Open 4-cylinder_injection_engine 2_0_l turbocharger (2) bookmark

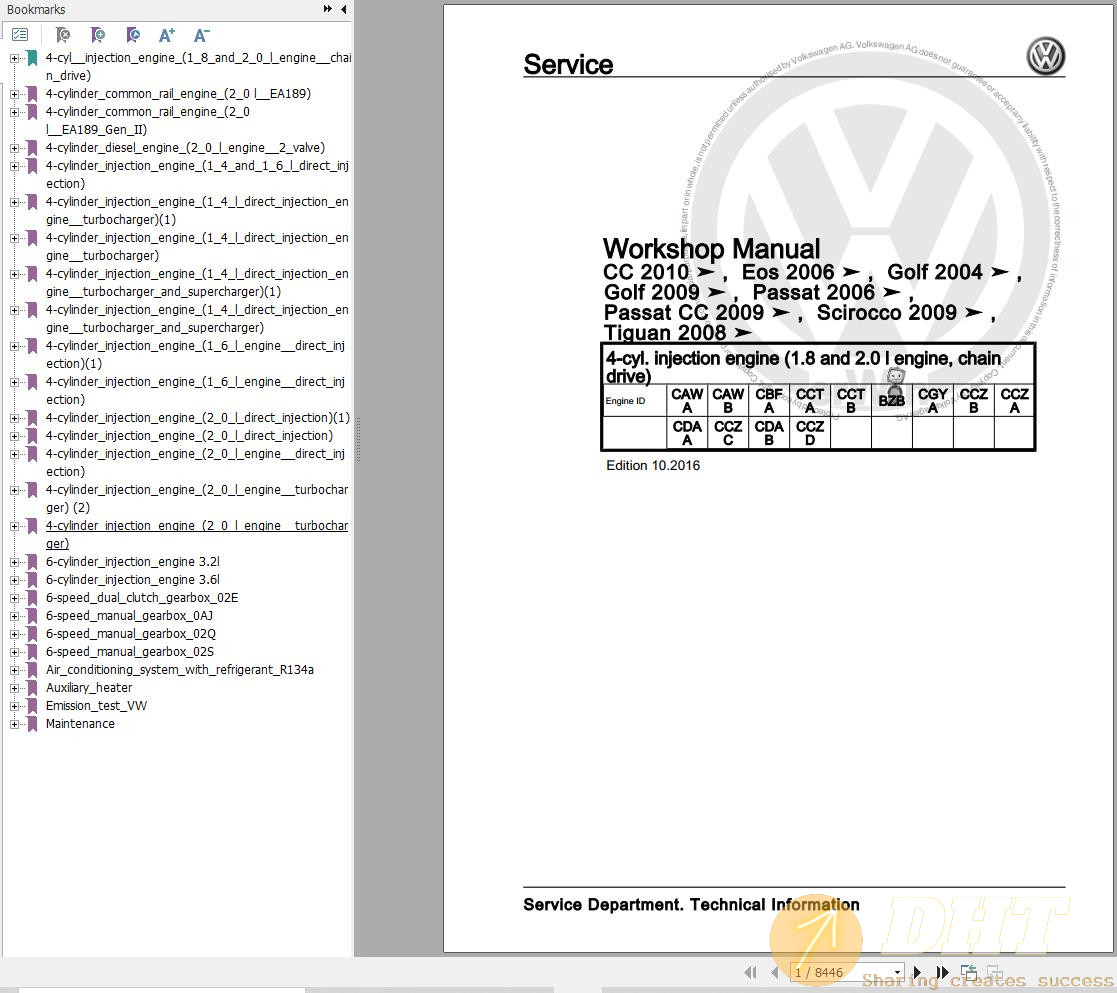pyautogui.click(x=197, y=499)
